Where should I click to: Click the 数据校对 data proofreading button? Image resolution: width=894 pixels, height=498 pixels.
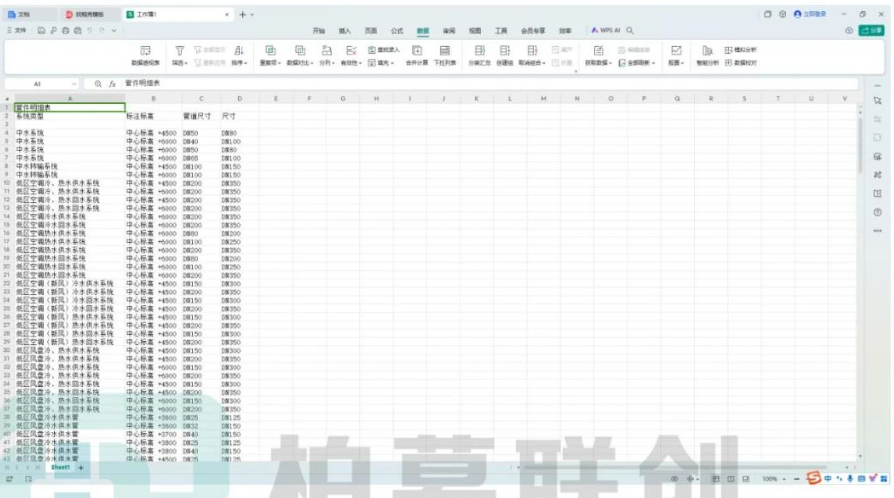click(741, 63)
